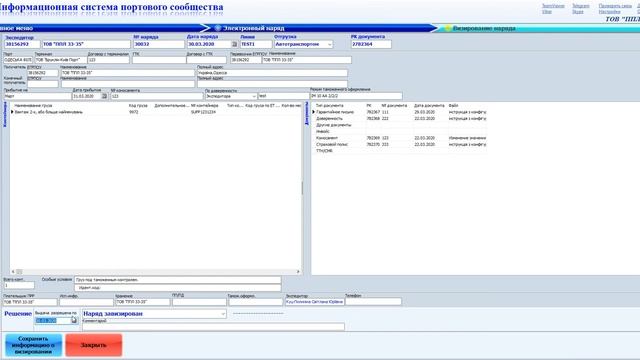
Task: Click Дата документа column header
Action: tap(429, 105)
